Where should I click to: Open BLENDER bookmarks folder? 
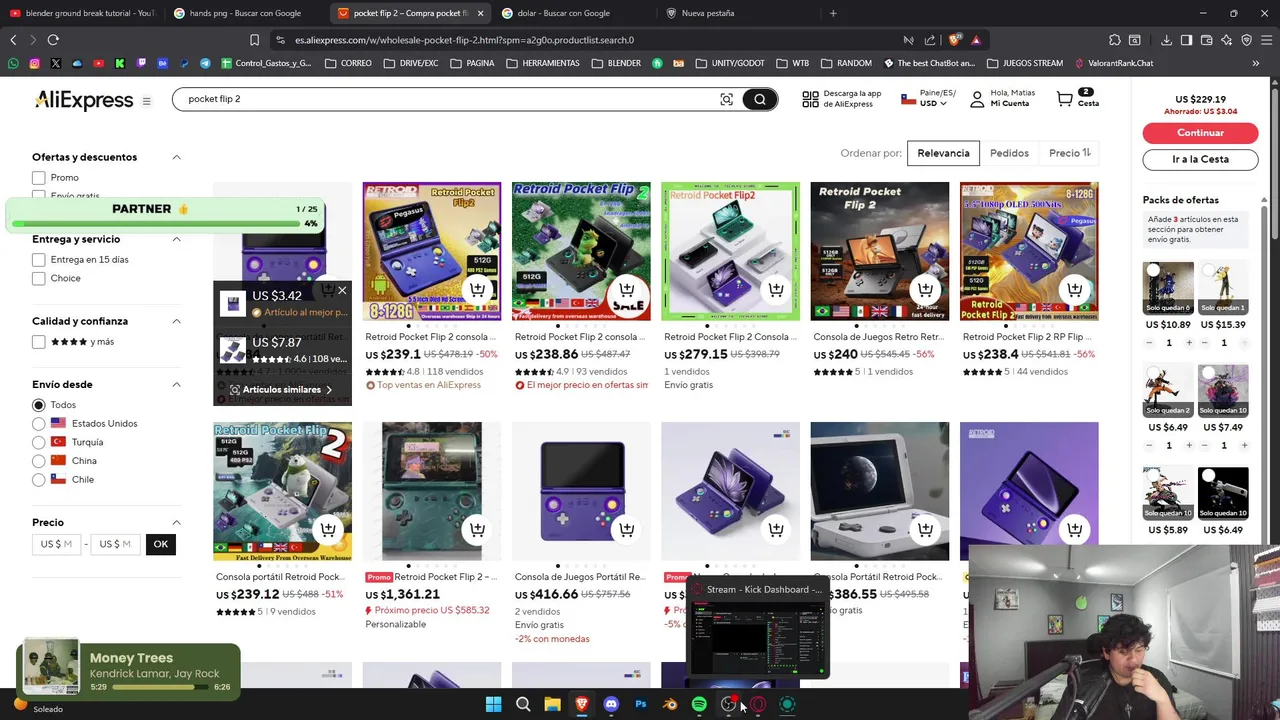click(616, 63)
